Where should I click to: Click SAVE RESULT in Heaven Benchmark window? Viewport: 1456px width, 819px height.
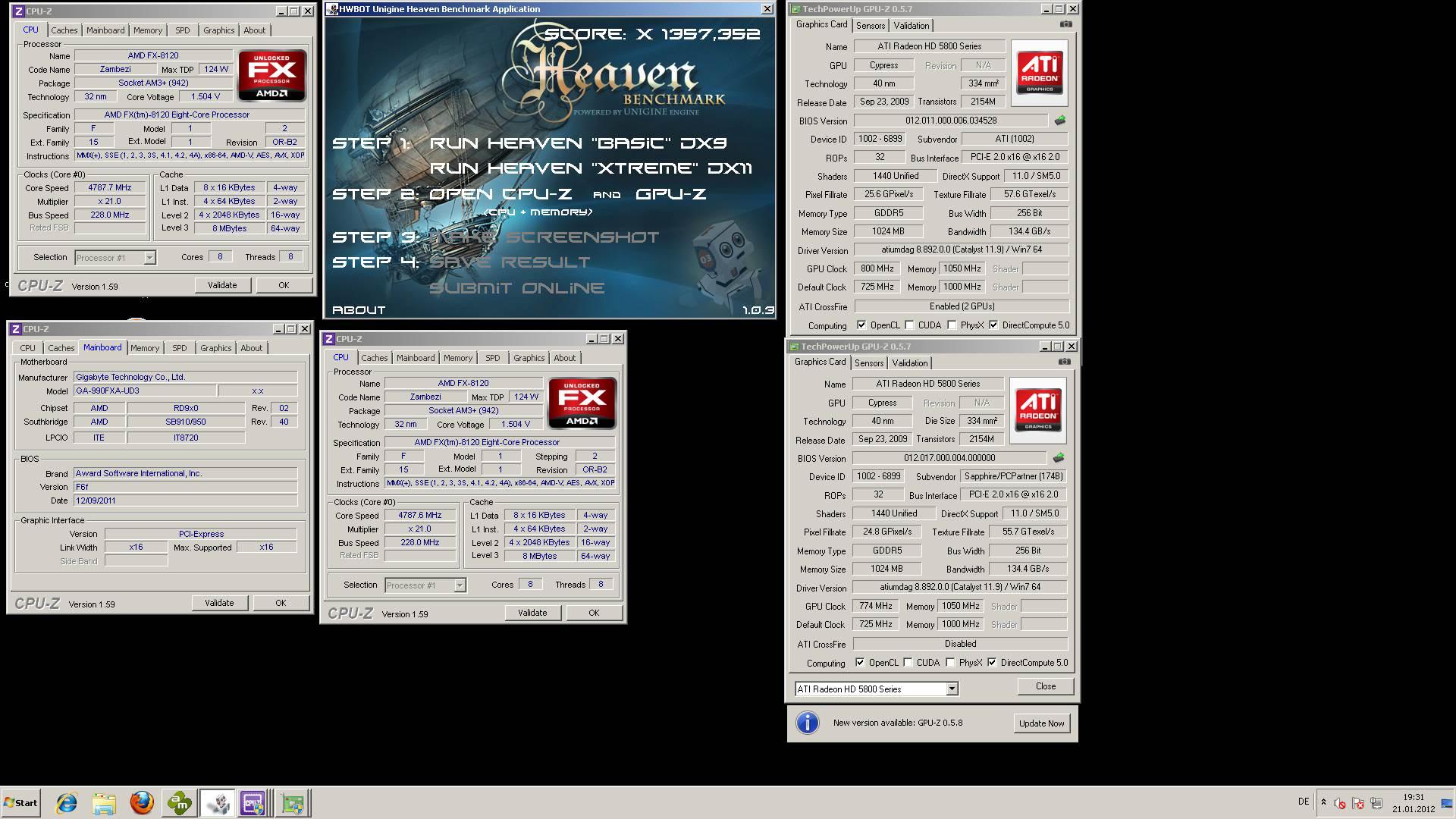[x=510, y=262]
